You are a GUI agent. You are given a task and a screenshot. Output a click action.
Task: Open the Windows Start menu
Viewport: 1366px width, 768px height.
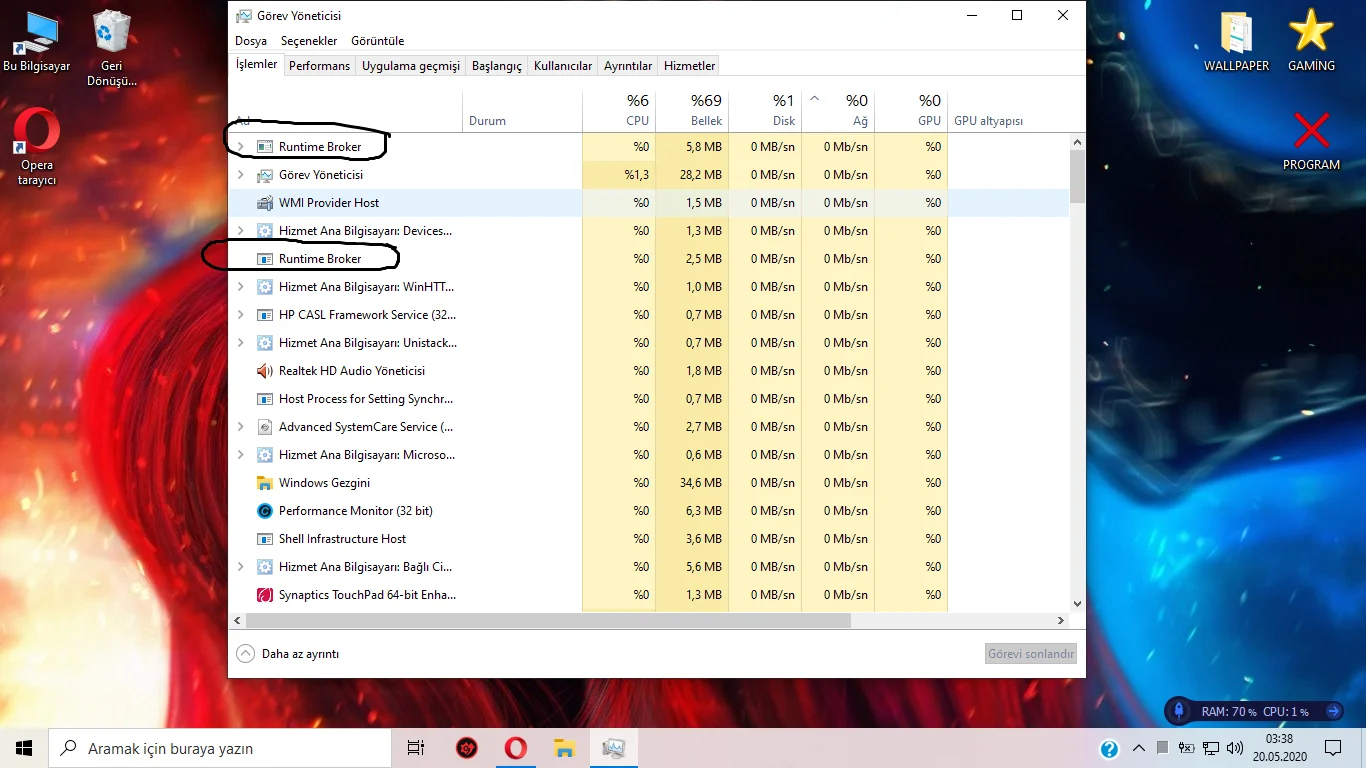click(x=24, y=748)
